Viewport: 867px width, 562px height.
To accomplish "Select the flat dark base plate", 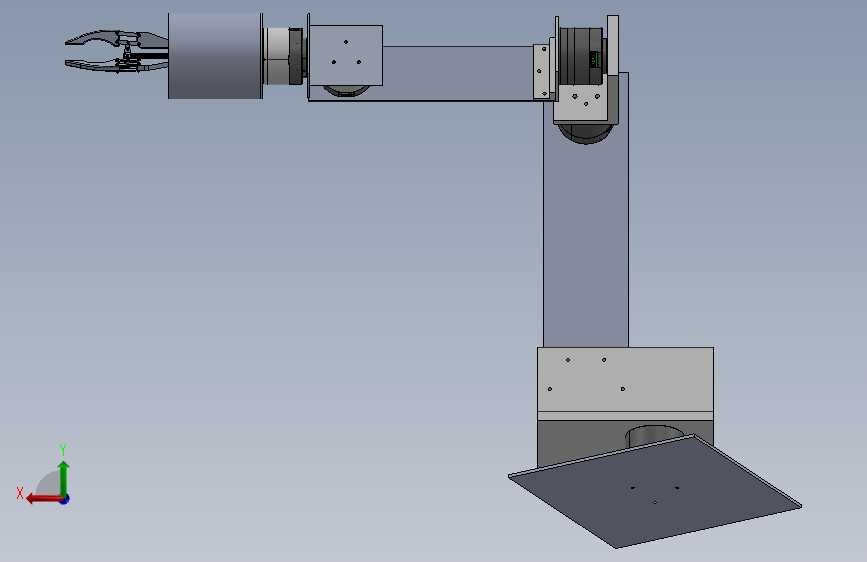I will (655, 491).
